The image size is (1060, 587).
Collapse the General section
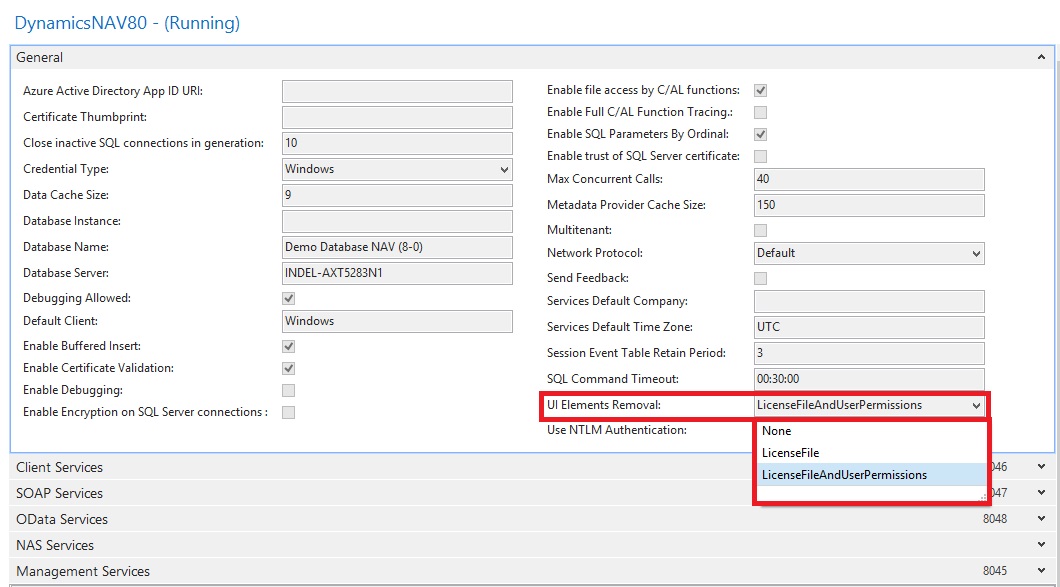click(1043, 58)
